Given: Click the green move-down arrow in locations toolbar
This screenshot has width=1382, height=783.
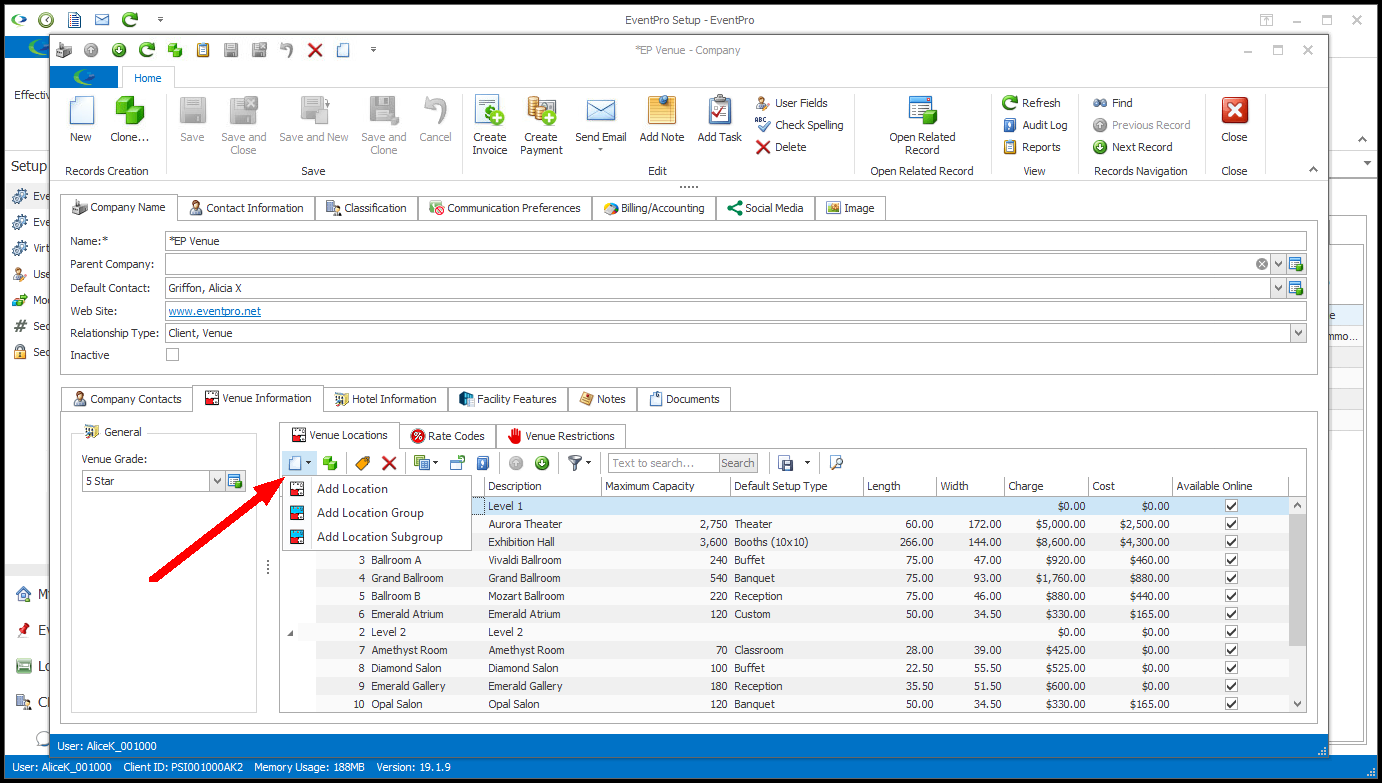Looking at the screenshot, I should (542, 463).
